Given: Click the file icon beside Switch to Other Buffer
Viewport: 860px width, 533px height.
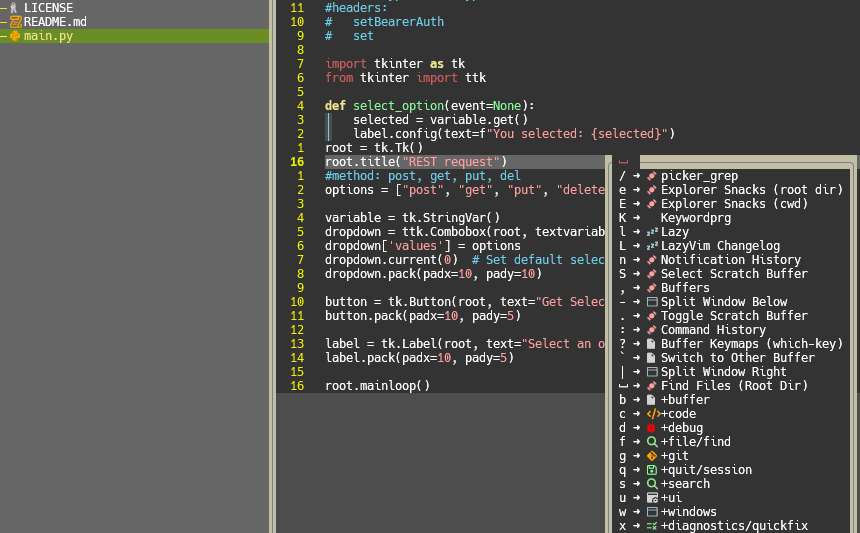Looking at the screenshot, I should [x=651, y=358].
